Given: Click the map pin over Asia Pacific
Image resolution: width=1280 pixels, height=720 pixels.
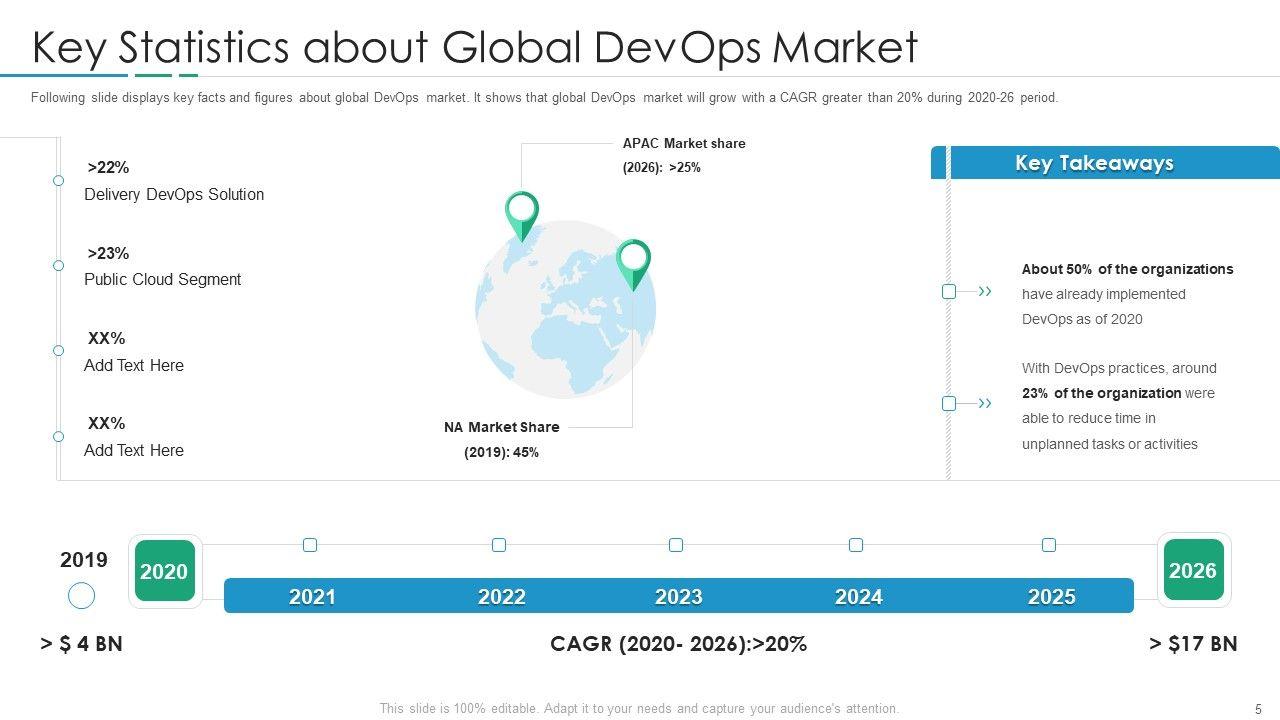Looking at the screenshot, I should (633, 262).
